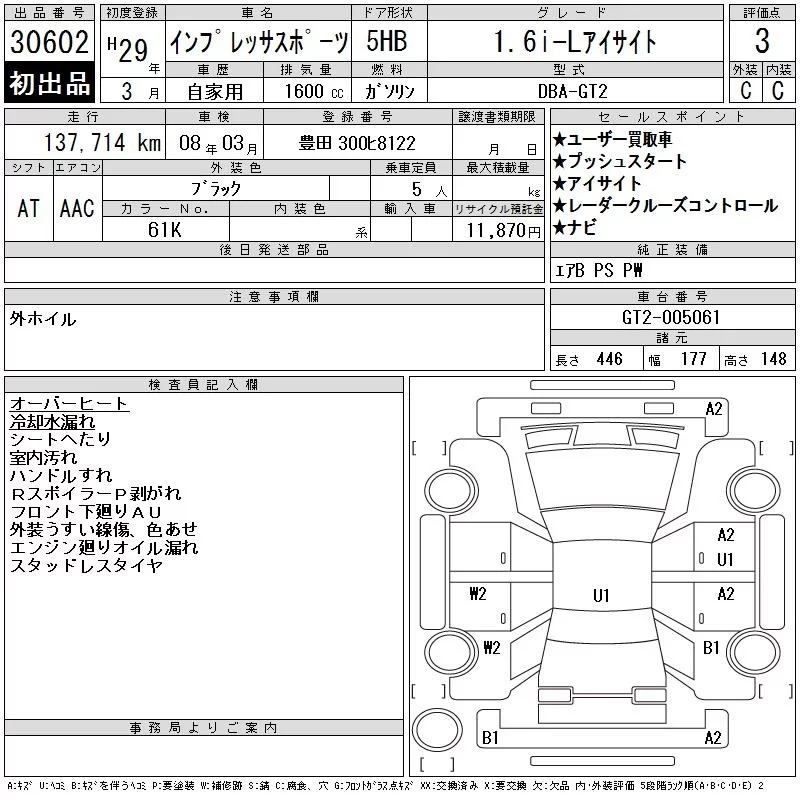Image resolution: width=800 pixels, height=800 pixels.
Task: Click the lot number 30602
Action: (50, 42)
